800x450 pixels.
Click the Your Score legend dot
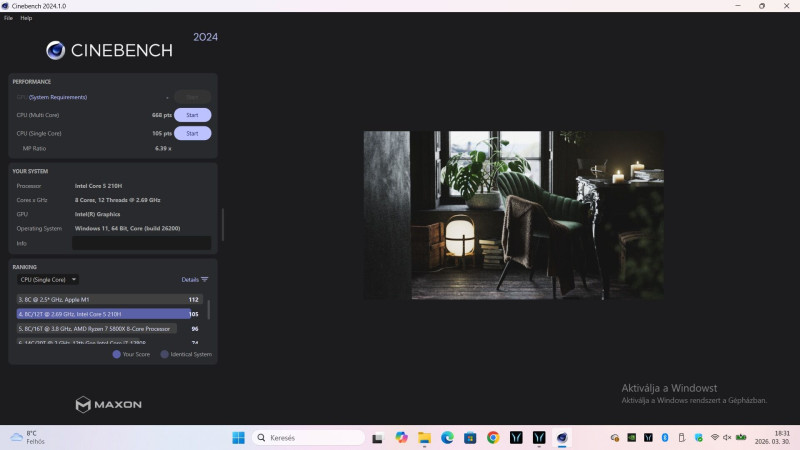coord(116,354)
